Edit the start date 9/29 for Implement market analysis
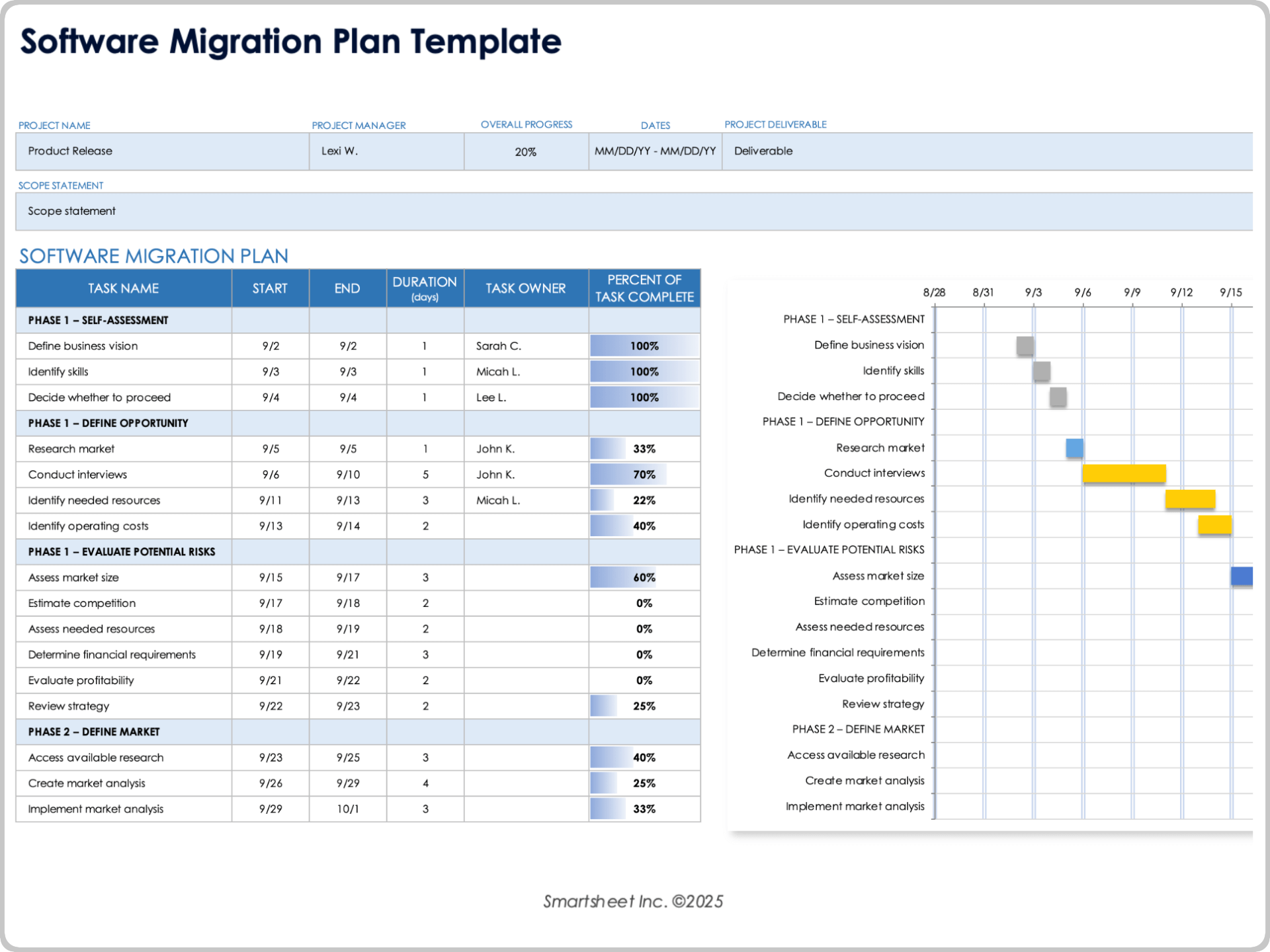1270x952 pixels. click(x=270, y=809)
